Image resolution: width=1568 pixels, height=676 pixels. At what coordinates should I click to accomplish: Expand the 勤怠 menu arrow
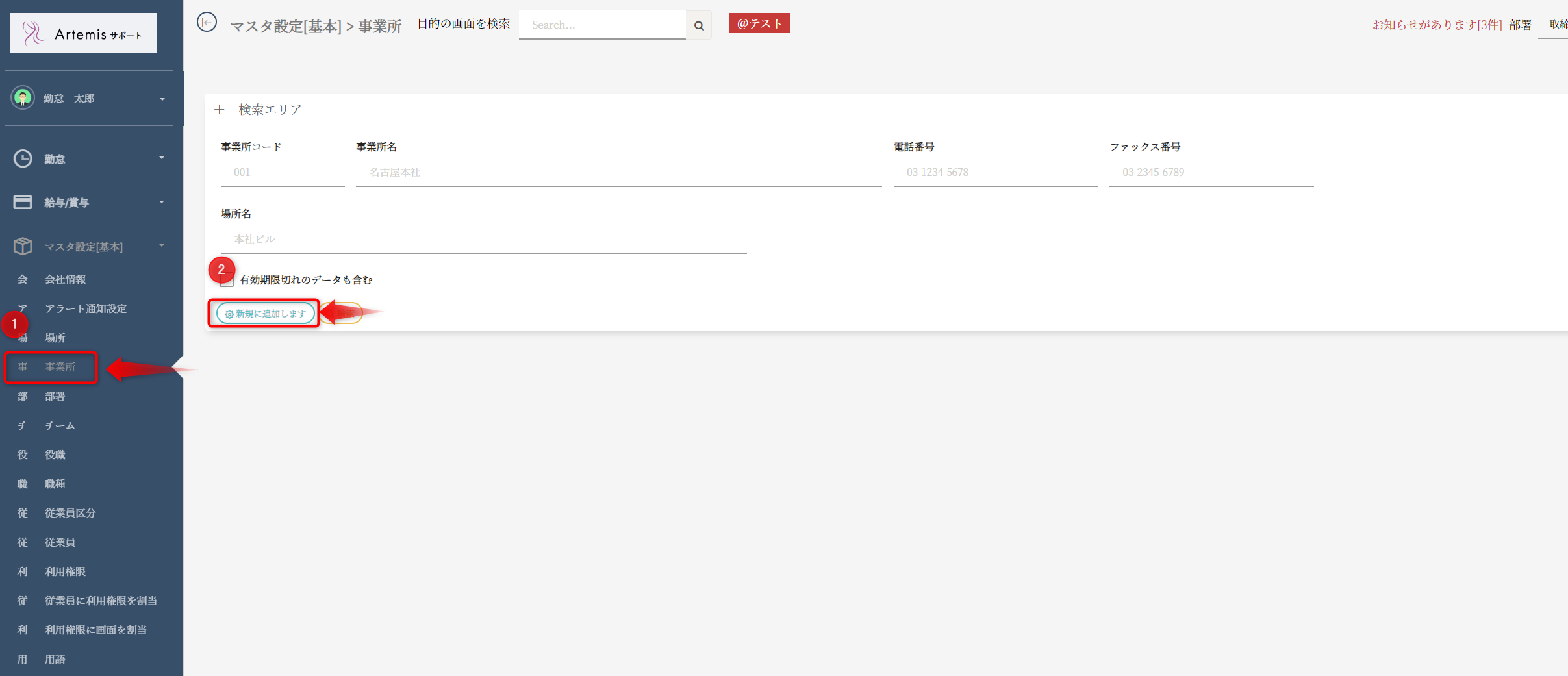(162, 158)
